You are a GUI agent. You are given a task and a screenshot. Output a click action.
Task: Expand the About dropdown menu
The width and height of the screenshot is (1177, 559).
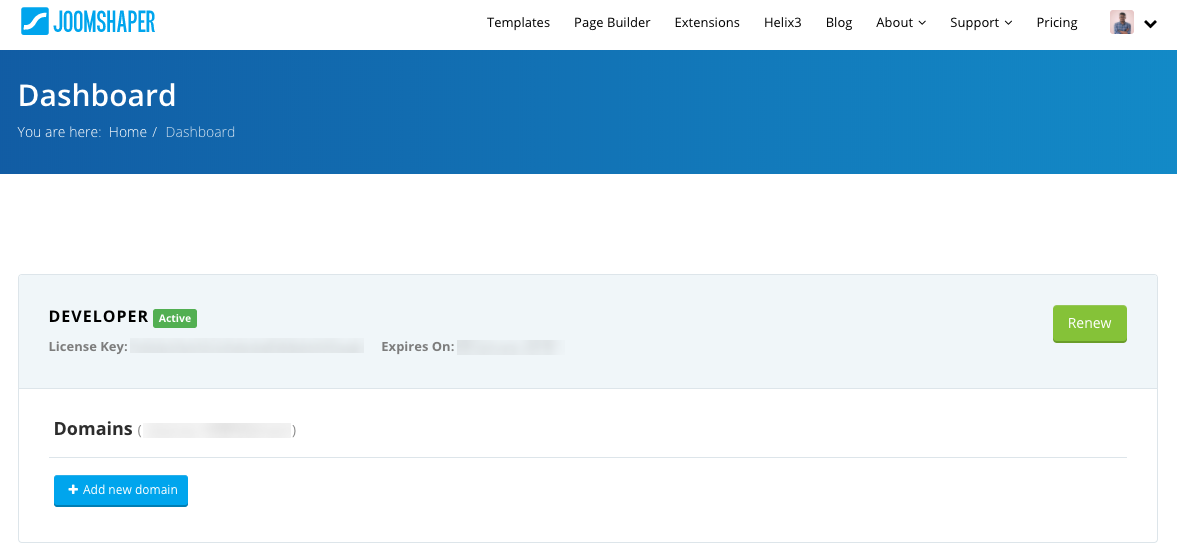(901, 23)
